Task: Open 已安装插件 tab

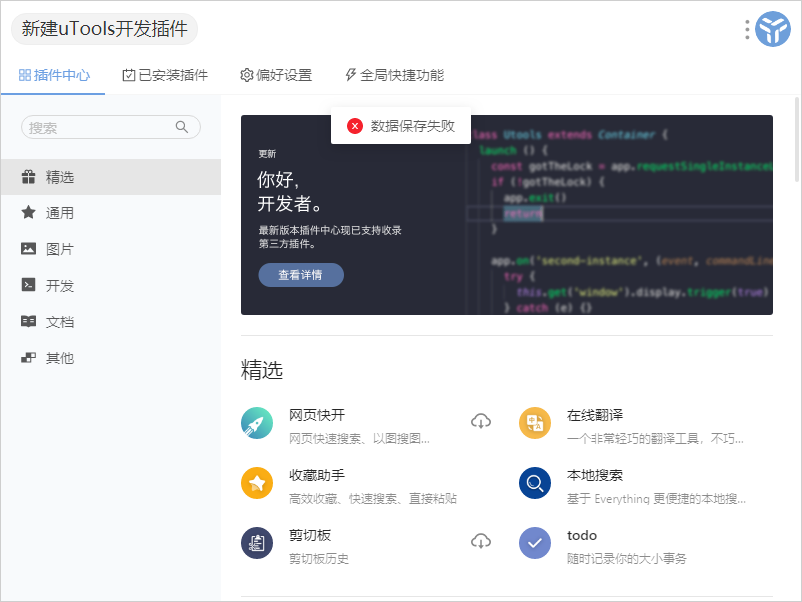Action: (165, 75)
